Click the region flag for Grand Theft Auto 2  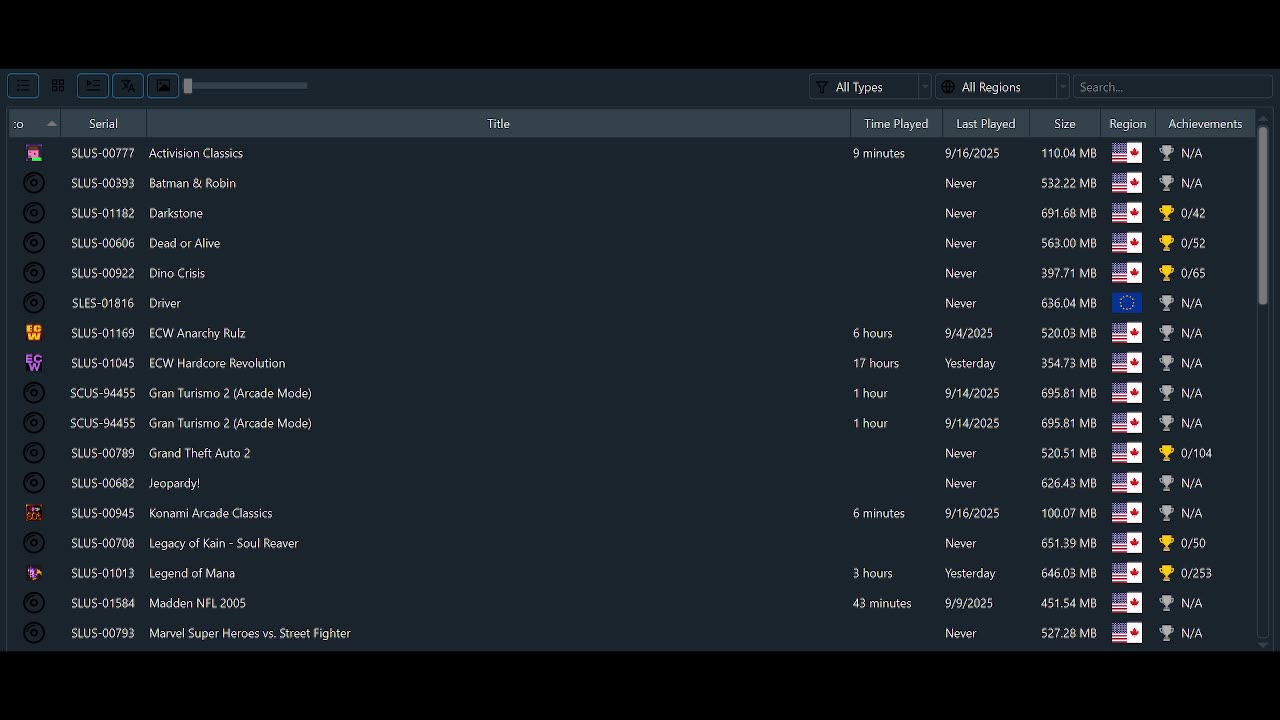pos(1127,453)
